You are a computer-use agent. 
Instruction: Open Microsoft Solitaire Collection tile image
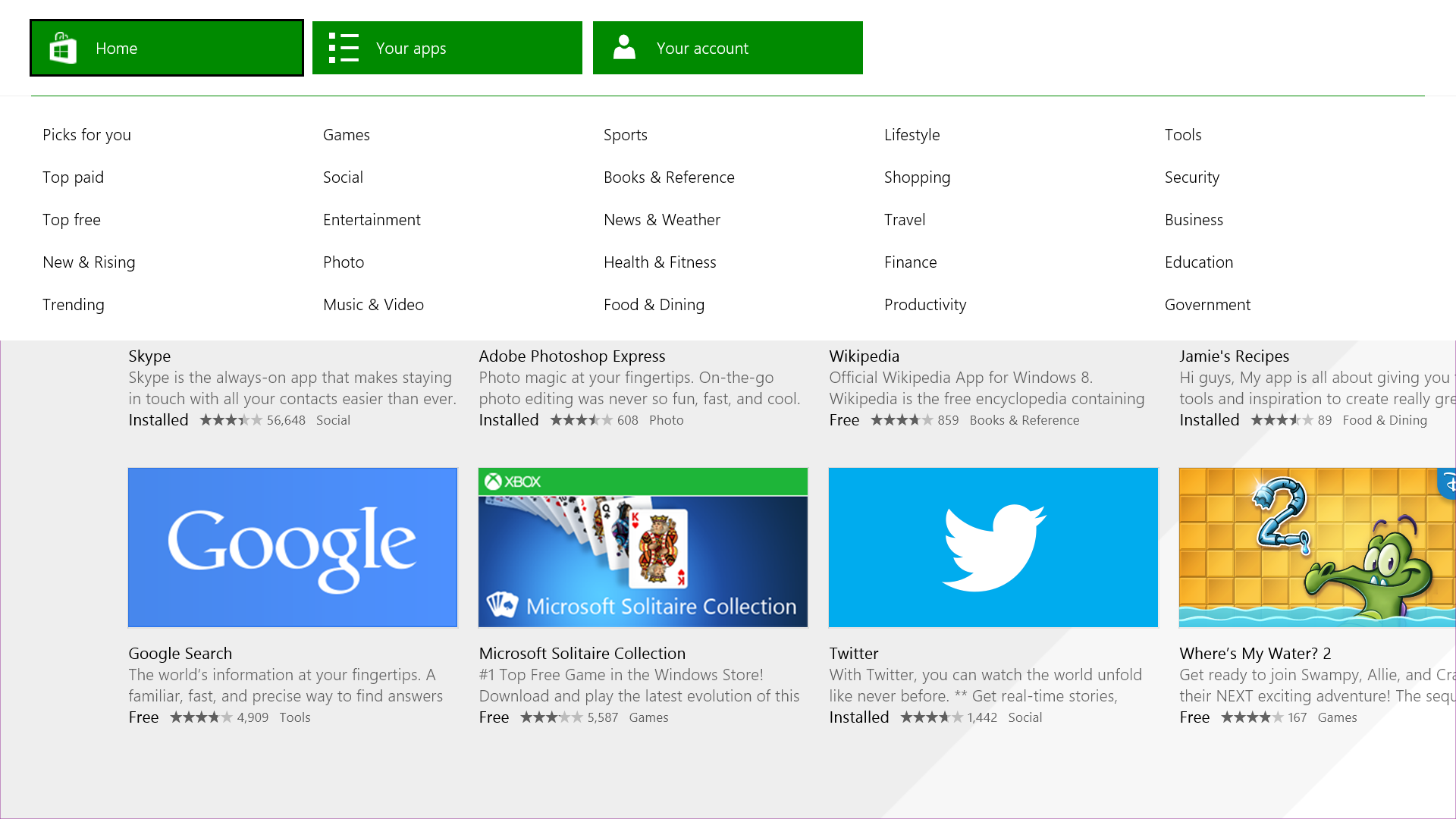[643, 548]
